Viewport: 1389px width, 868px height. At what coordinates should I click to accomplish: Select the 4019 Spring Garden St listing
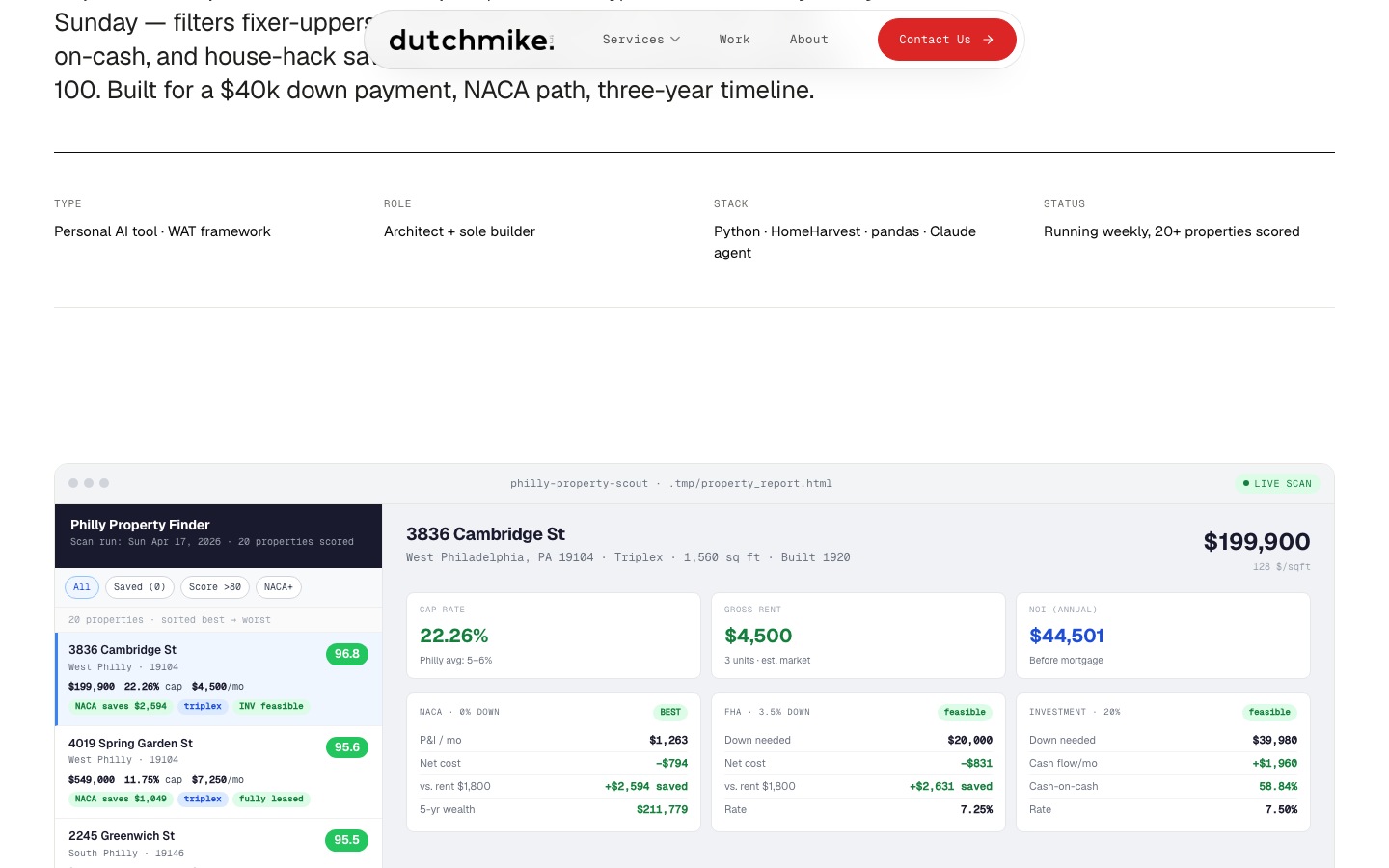pyautogui.click(x=219, y=773)
